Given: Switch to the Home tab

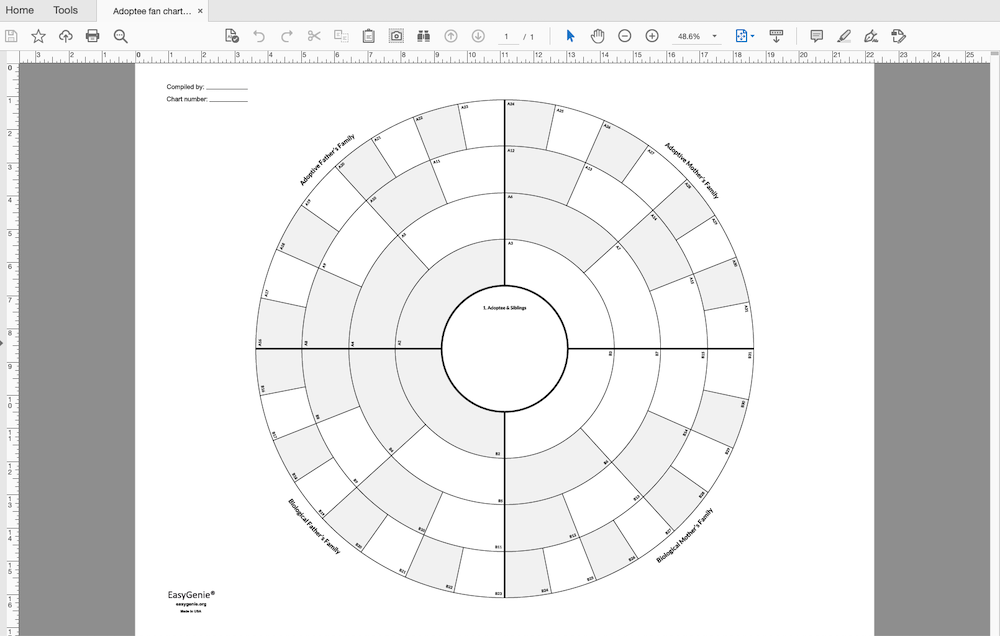Looking at the screenshot, I should [x=20, y=10].
